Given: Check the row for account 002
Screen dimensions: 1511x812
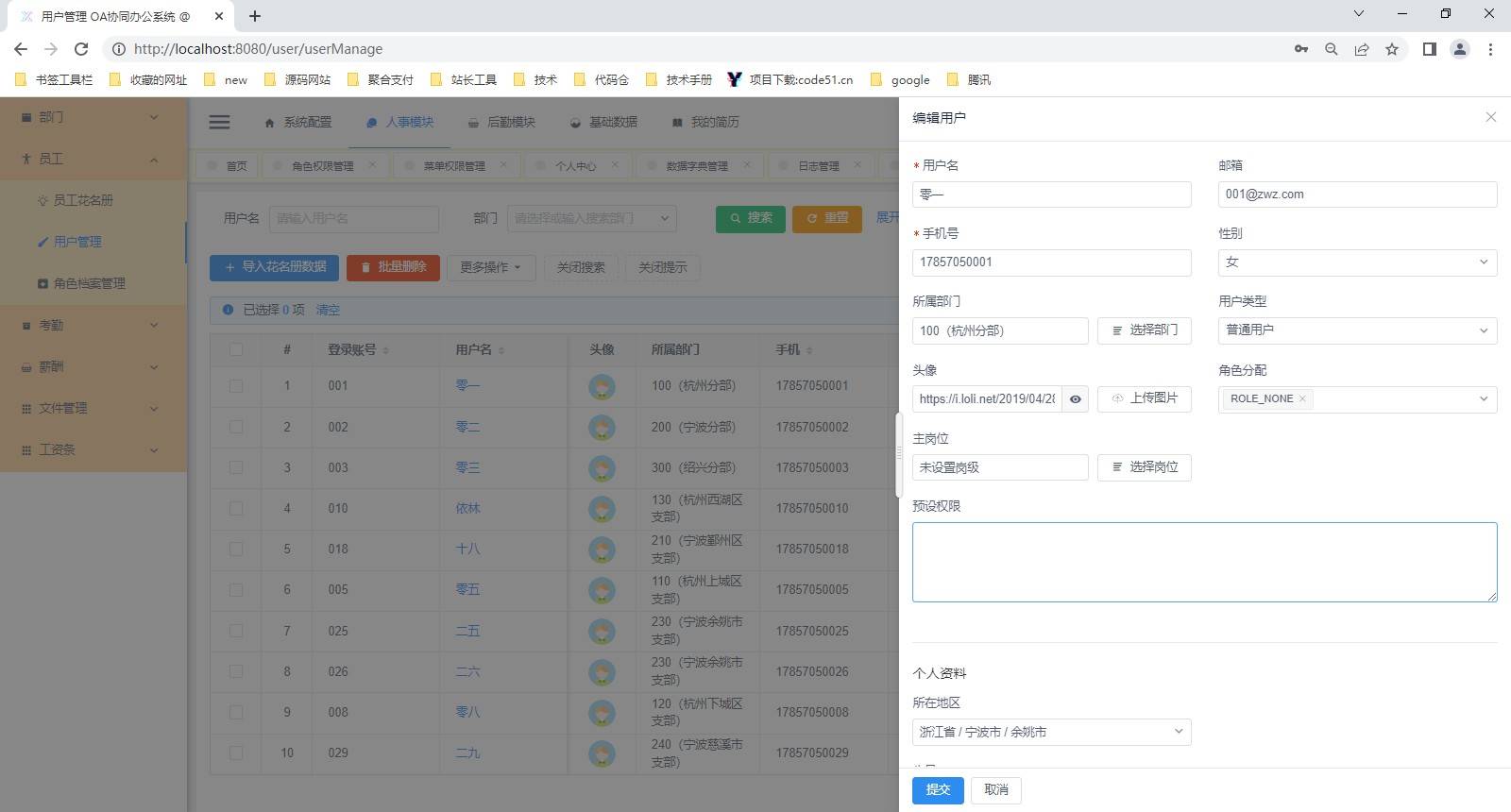Looking at the screenshot, I should coord(236,427).
